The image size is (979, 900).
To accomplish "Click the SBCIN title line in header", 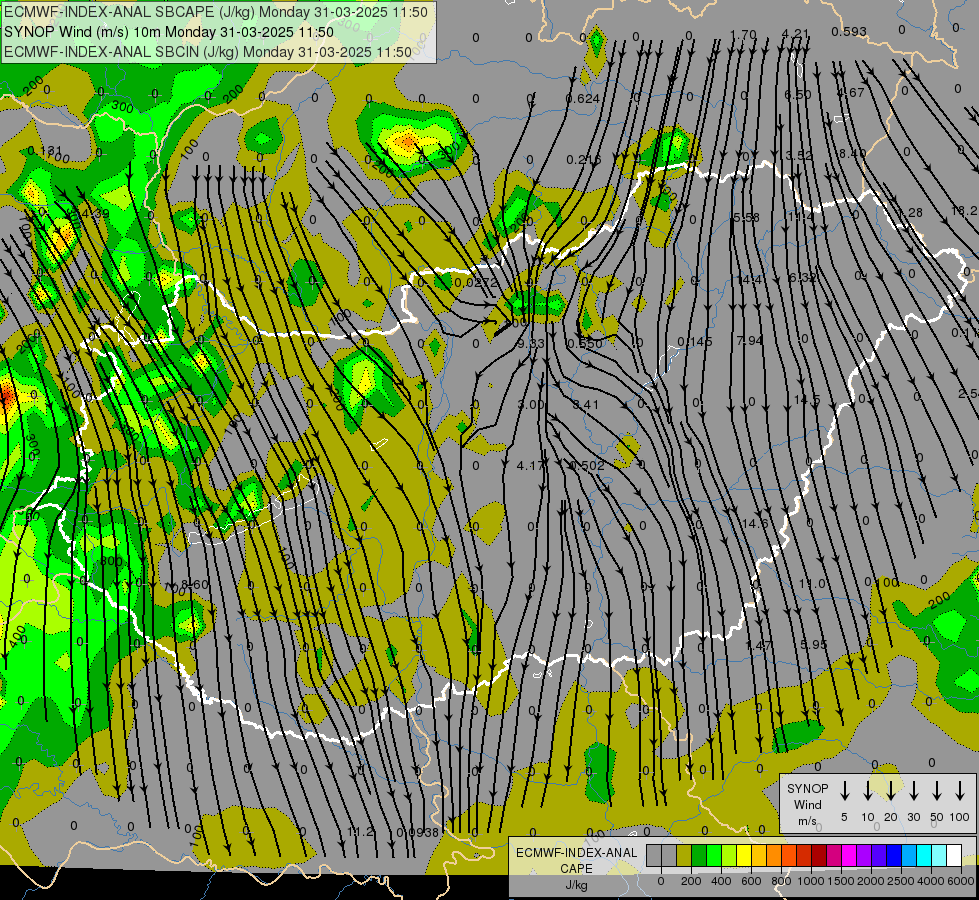I will coord(208,52).
